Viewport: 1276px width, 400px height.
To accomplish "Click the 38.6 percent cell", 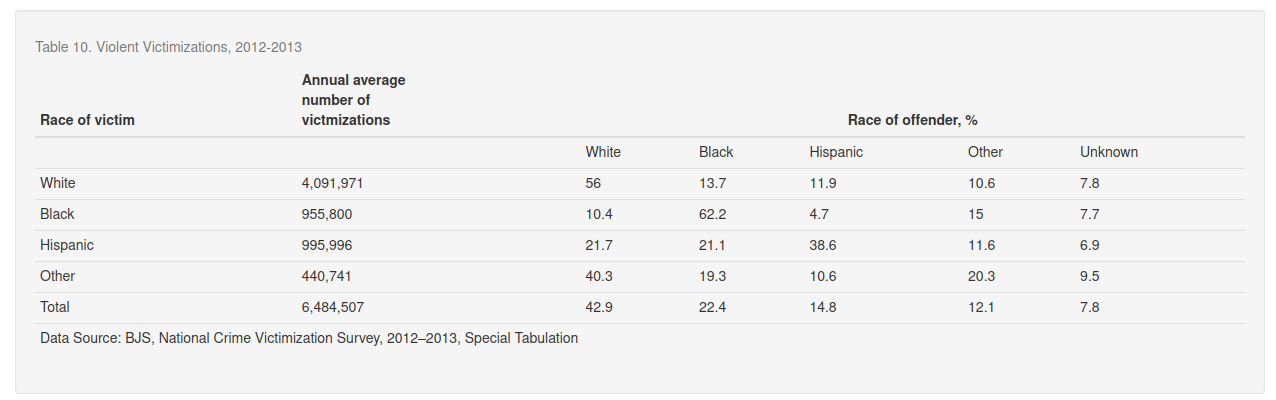I will (823, 245).
